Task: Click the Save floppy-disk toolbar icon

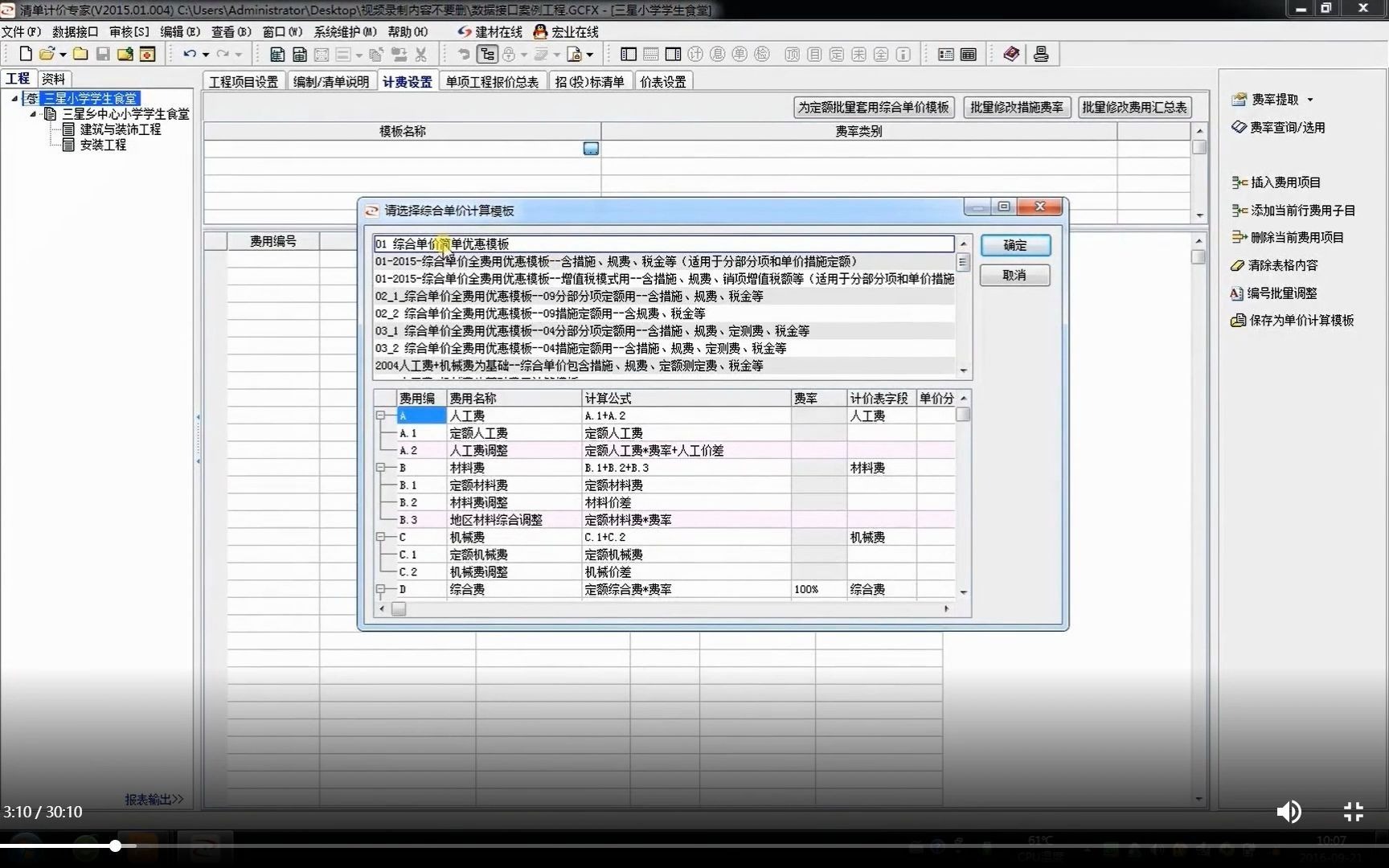Action: [x=103, y=54]
